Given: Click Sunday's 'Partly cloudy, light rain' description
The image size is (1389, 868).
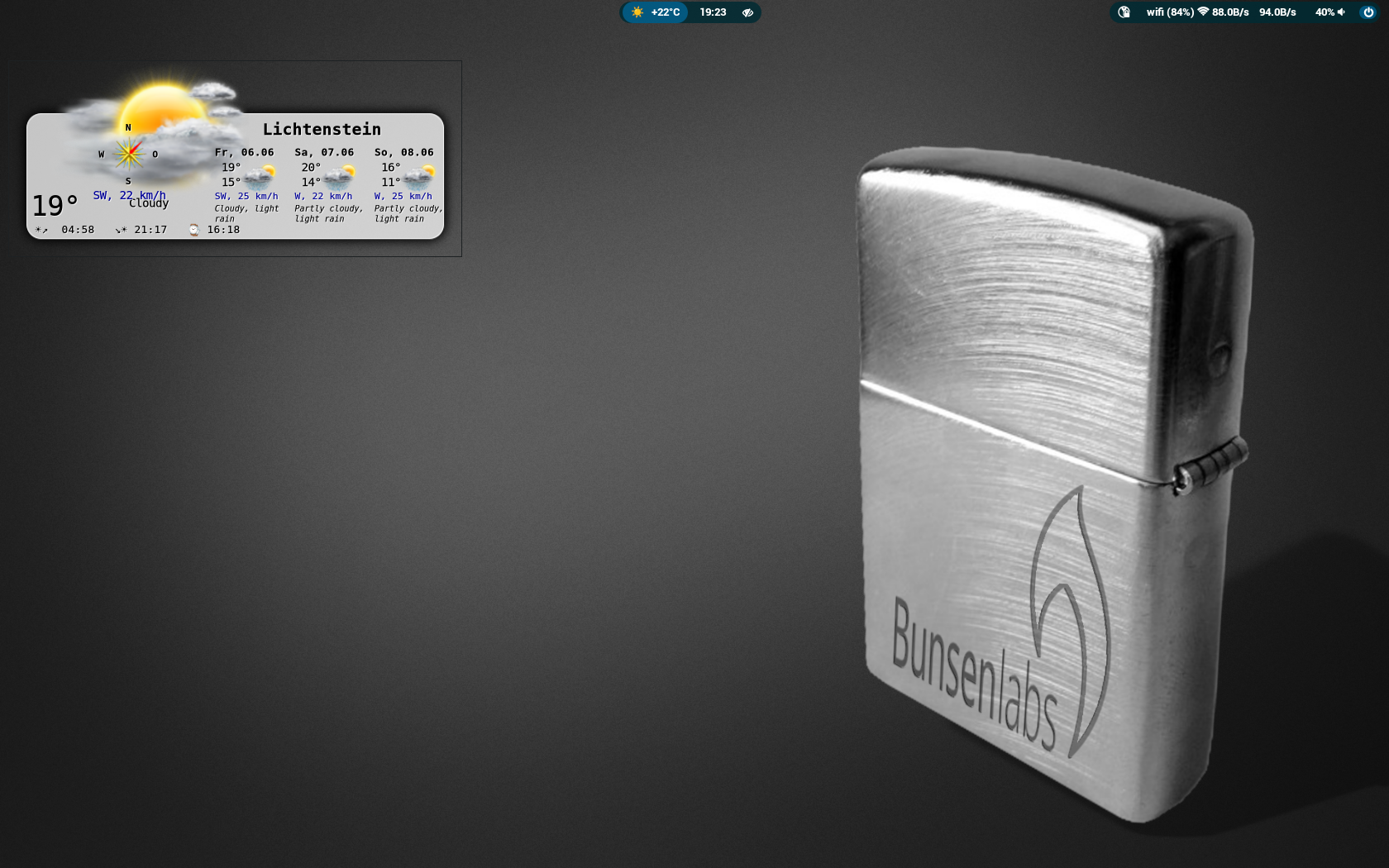Looking at the screenshot, I should click(x=408, y=213).
